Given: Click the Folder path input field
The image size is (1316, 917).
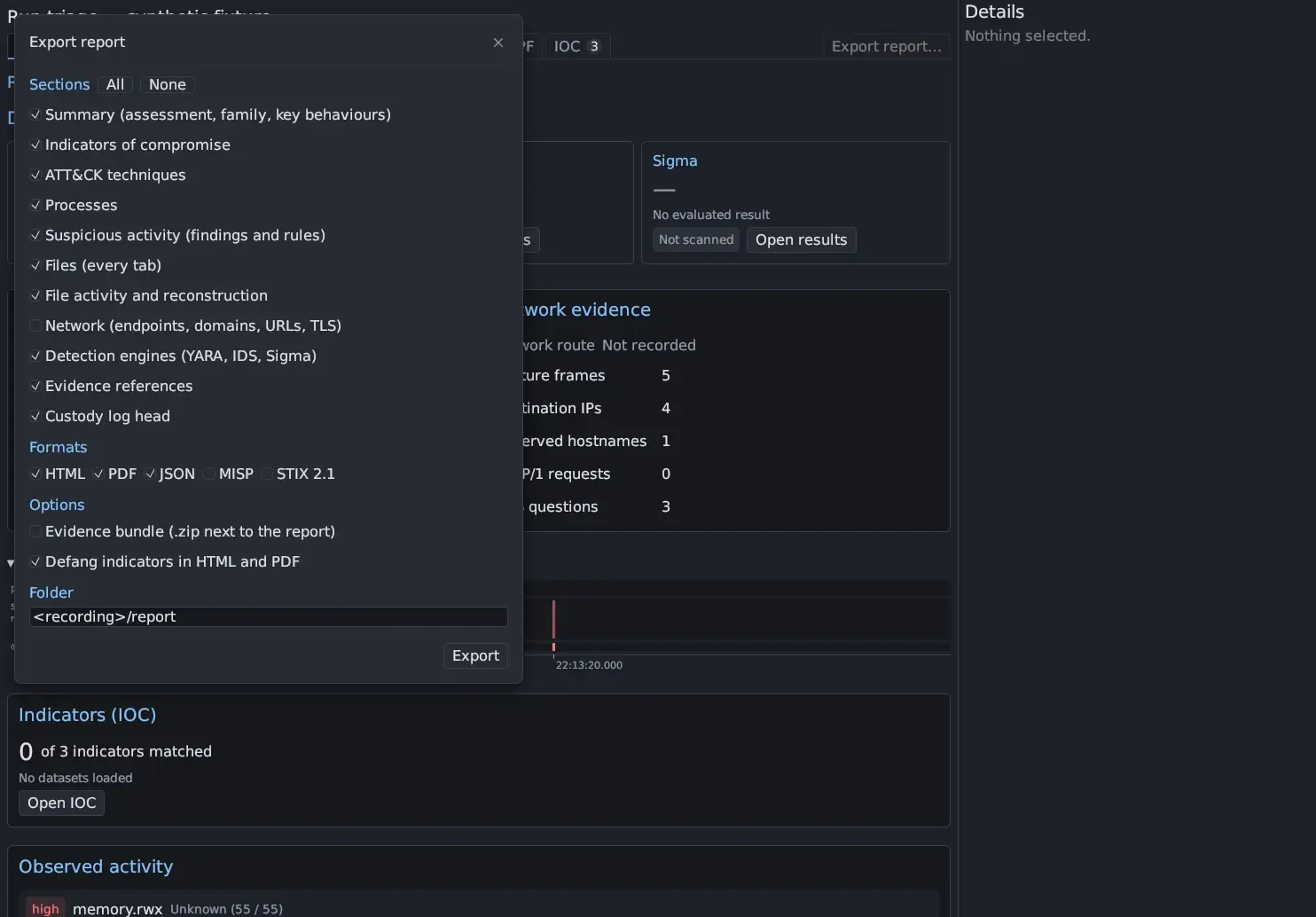Looking at the screenshot, I should (x=269, y=617).
